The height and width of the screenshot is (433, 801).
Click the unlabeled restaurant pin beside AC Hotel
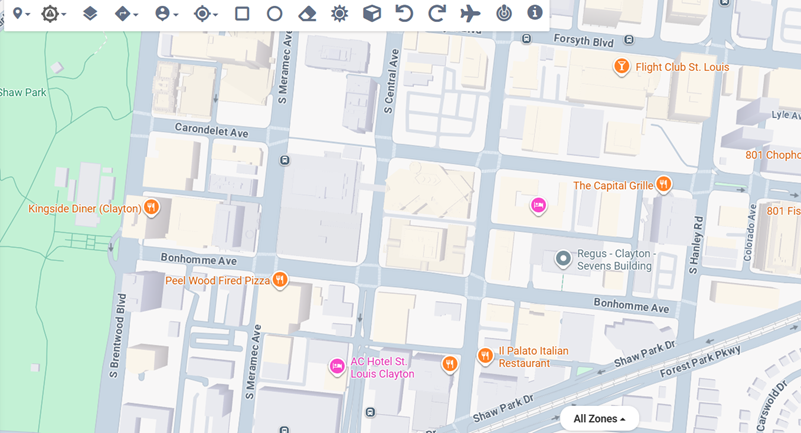(x=450, y=364)
